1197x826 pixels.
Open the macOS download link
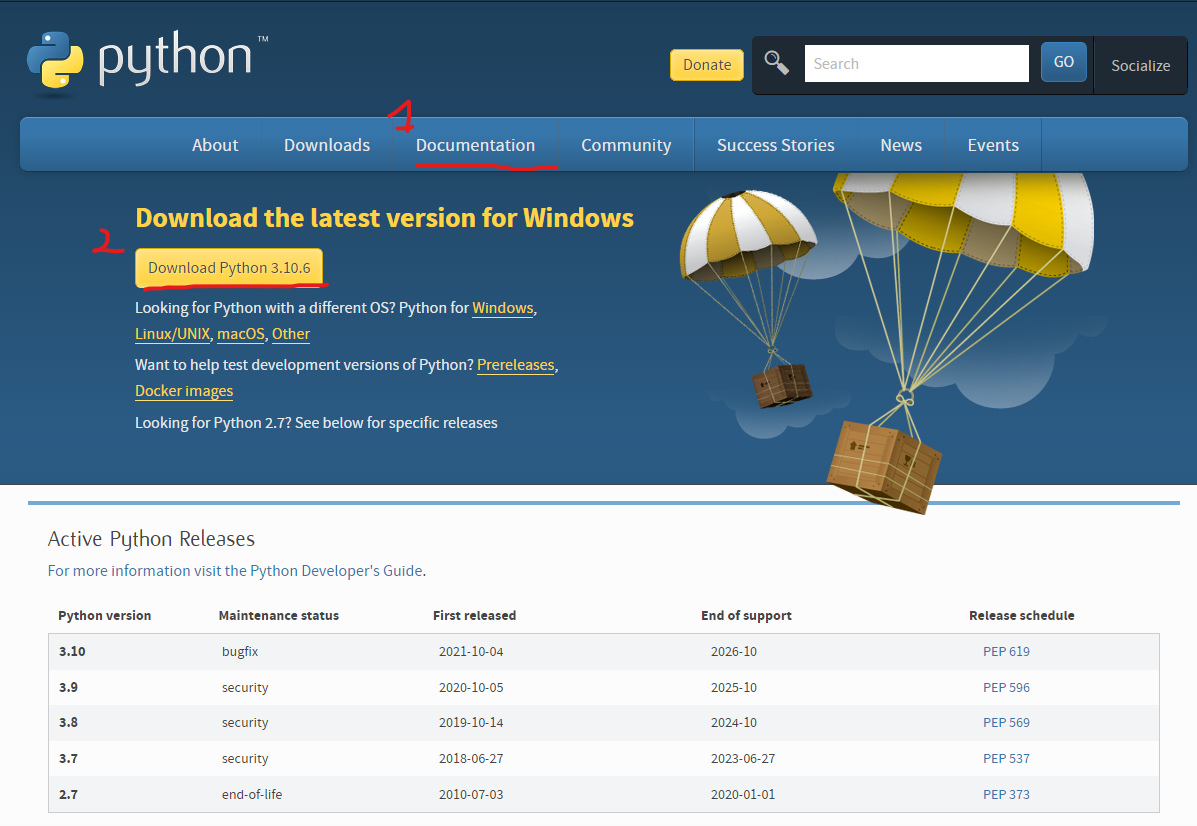click(240, 334)
